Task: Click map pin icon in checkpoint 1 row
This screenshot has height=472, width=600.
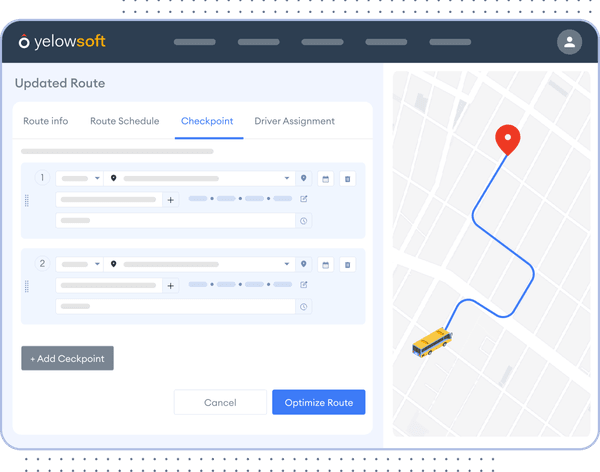Action: (303, 178)
